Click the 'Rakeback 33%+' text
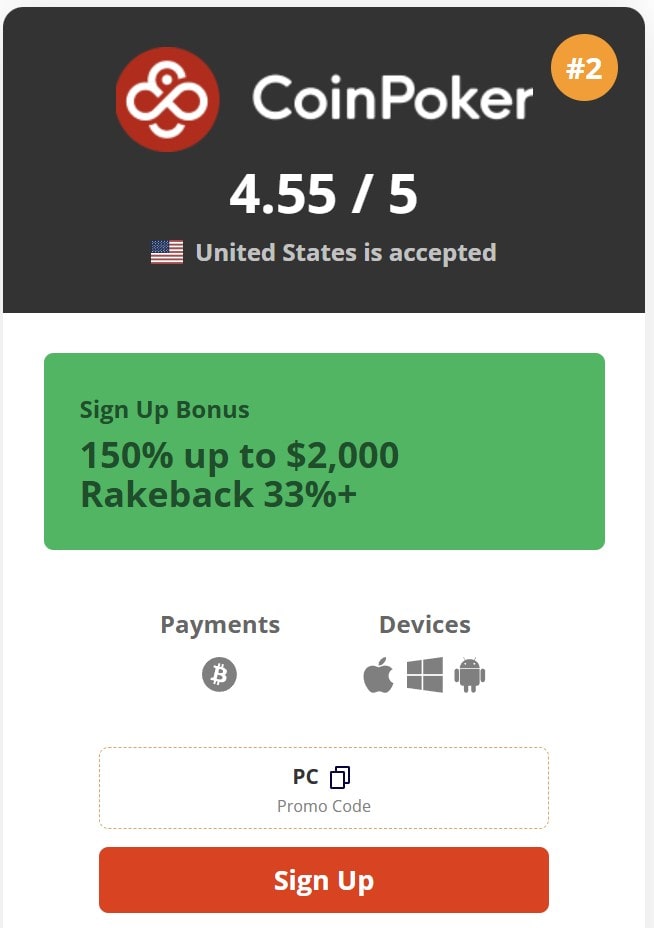654x928 pixels. (x=218, y=494)
